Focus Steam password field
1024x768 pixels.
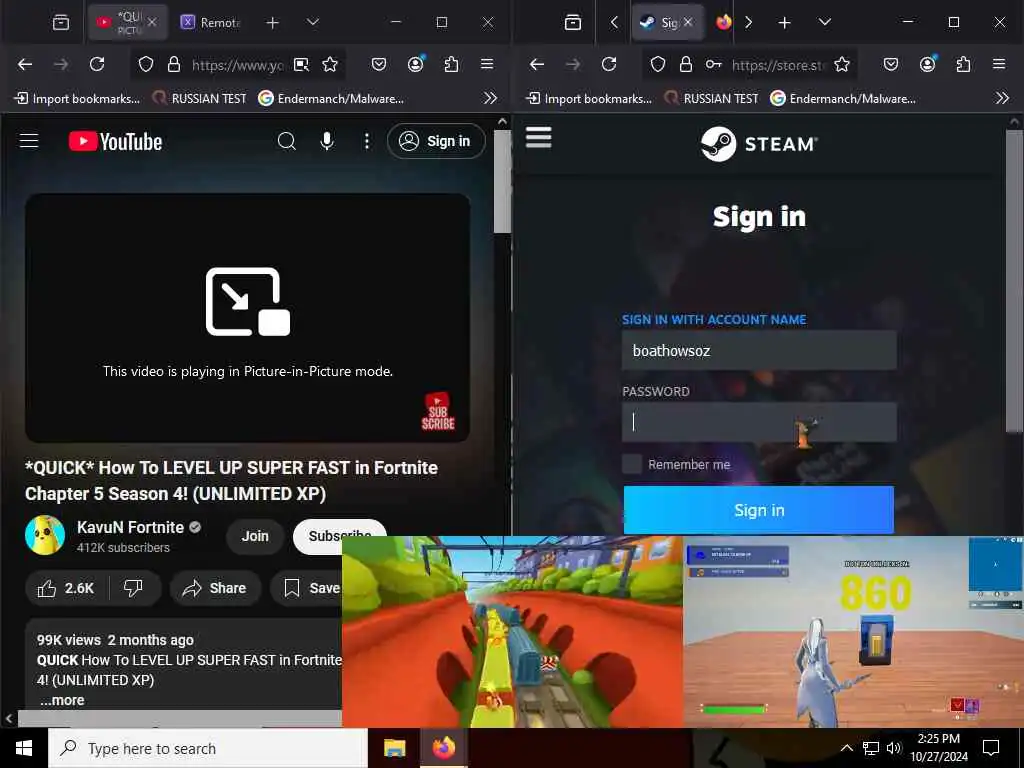pos(759,423)
